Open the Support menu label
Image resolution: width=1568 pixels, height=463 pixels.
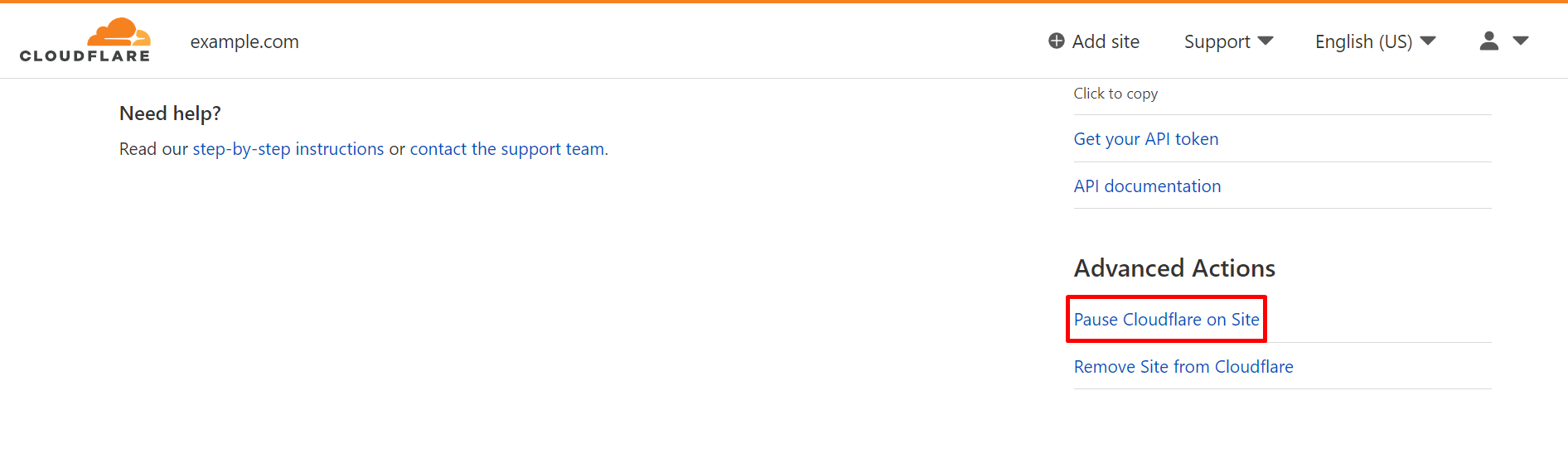pyautogui.click(x=1217, y=41)
